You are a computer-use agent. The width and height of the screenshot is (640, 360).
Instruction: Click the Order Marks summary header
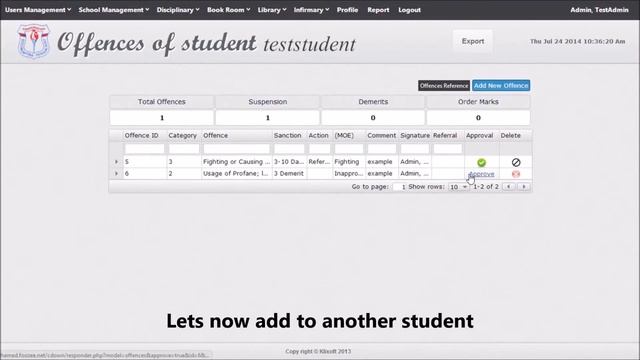[x=478, y=102]
